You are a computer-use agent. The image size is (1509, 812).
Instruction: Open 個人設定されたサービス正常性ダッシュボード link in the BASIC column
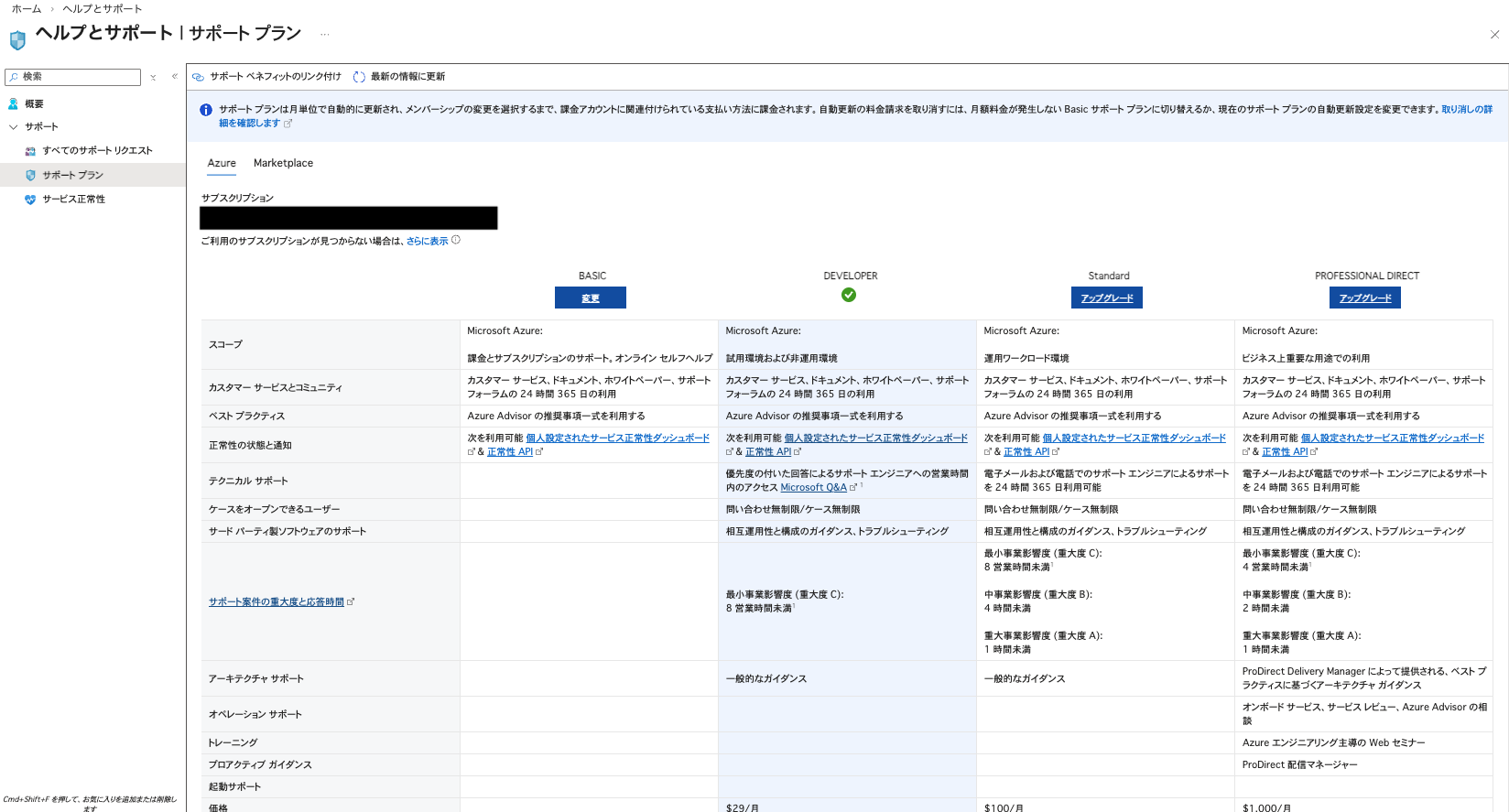[x=618, y=438]
